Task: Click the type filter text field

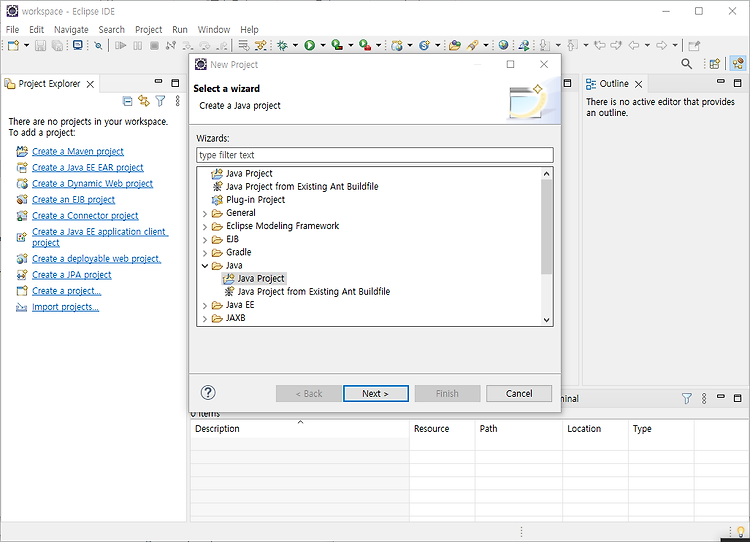Action: click(x=375, y=155)
